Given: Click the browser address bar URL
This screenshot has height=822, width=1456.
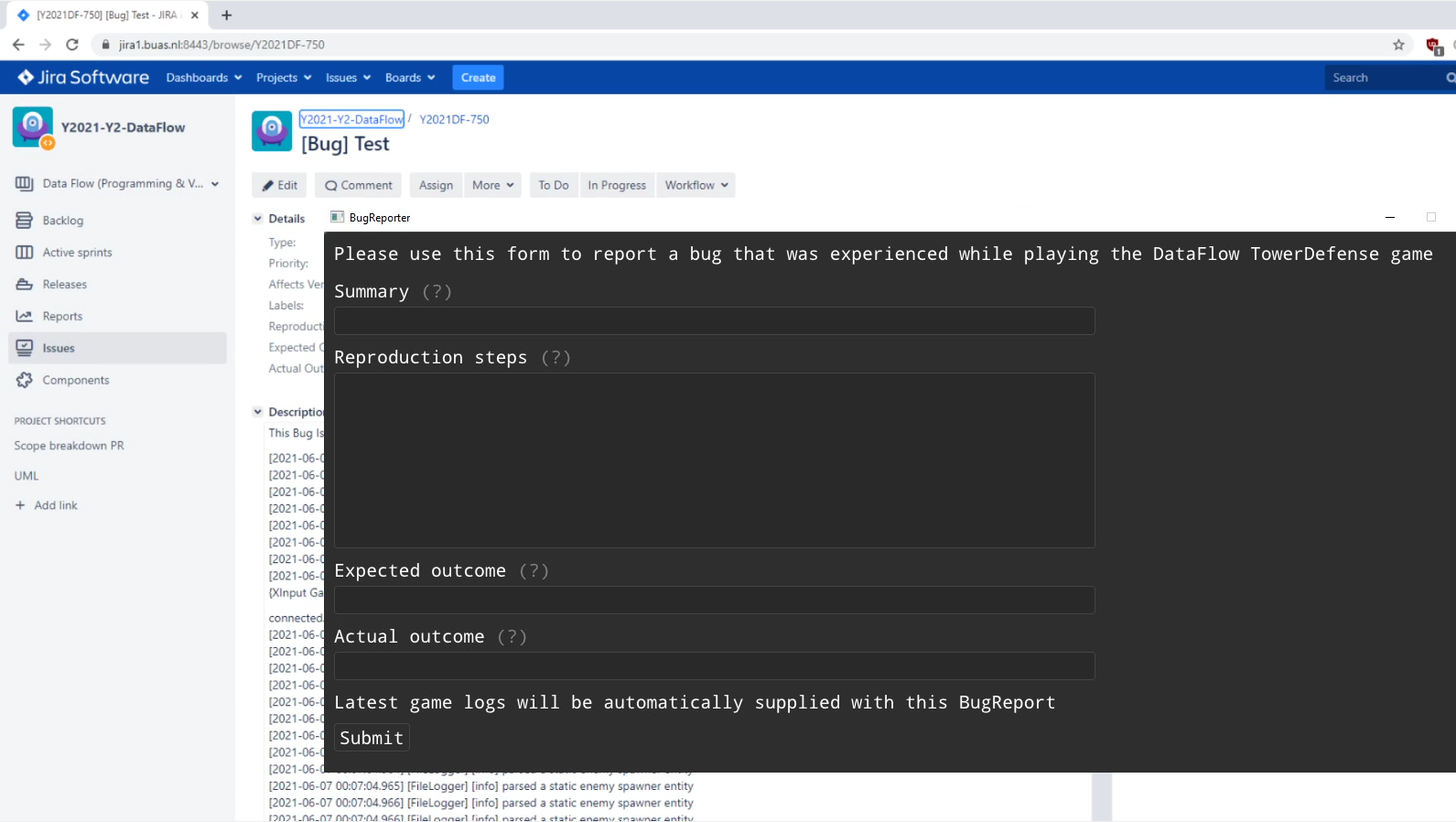Looking at the screenshot, I should click(x=221, y=45).
